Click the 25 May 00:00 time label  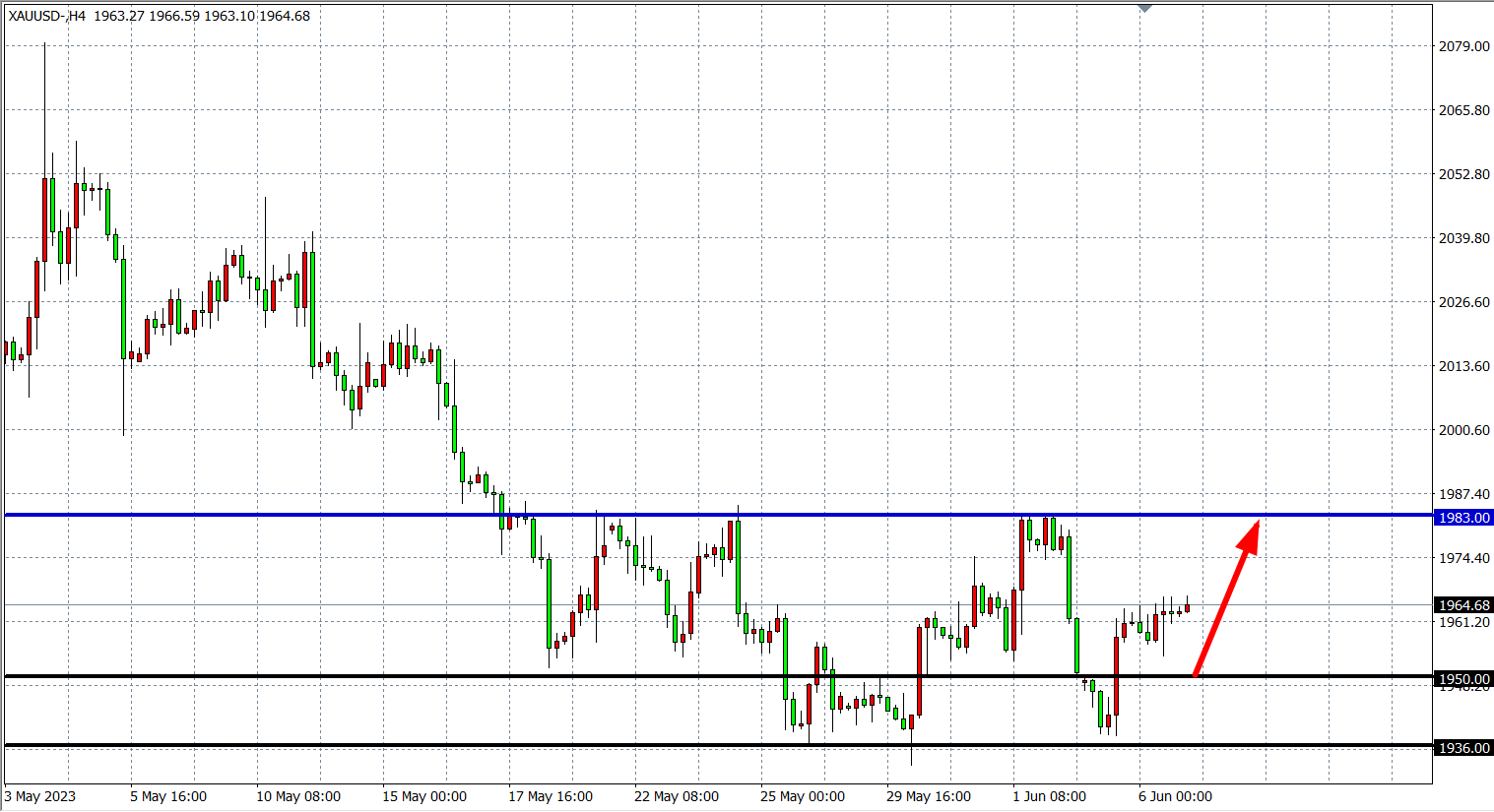(803, 796)
